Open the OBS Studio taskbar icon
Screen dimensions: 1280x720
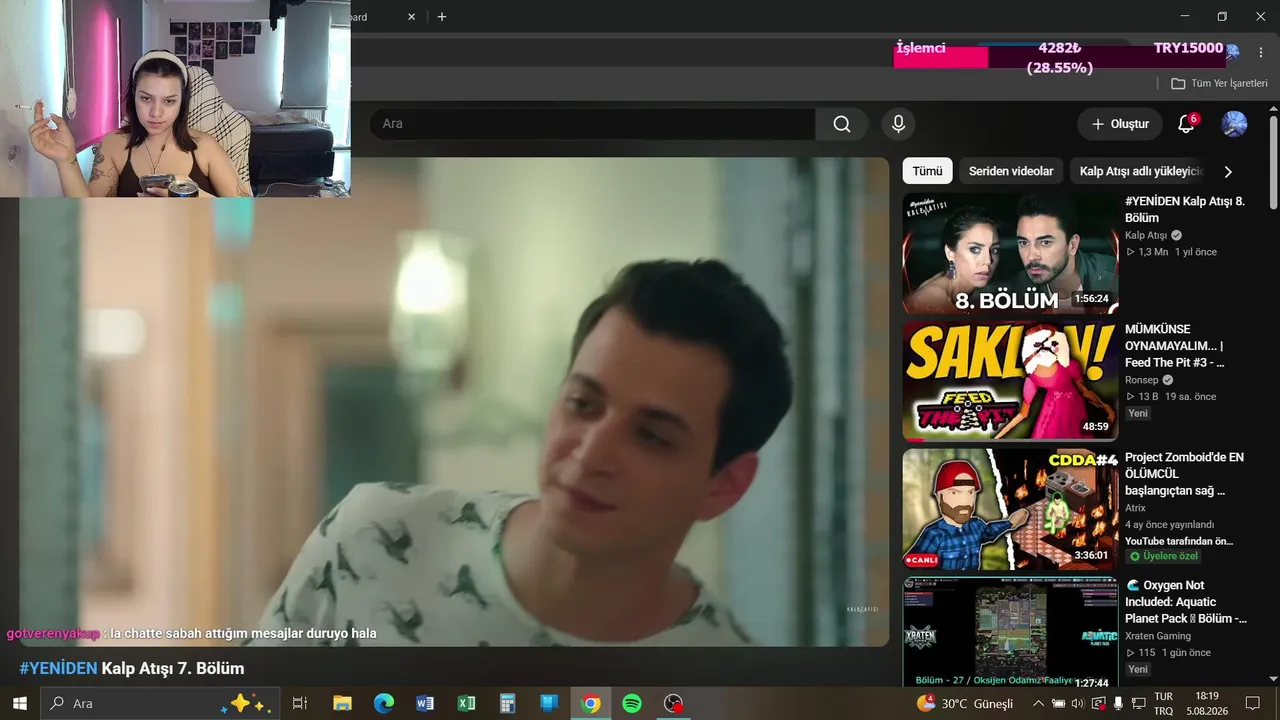pyautogui.click(x=674, y=703)
